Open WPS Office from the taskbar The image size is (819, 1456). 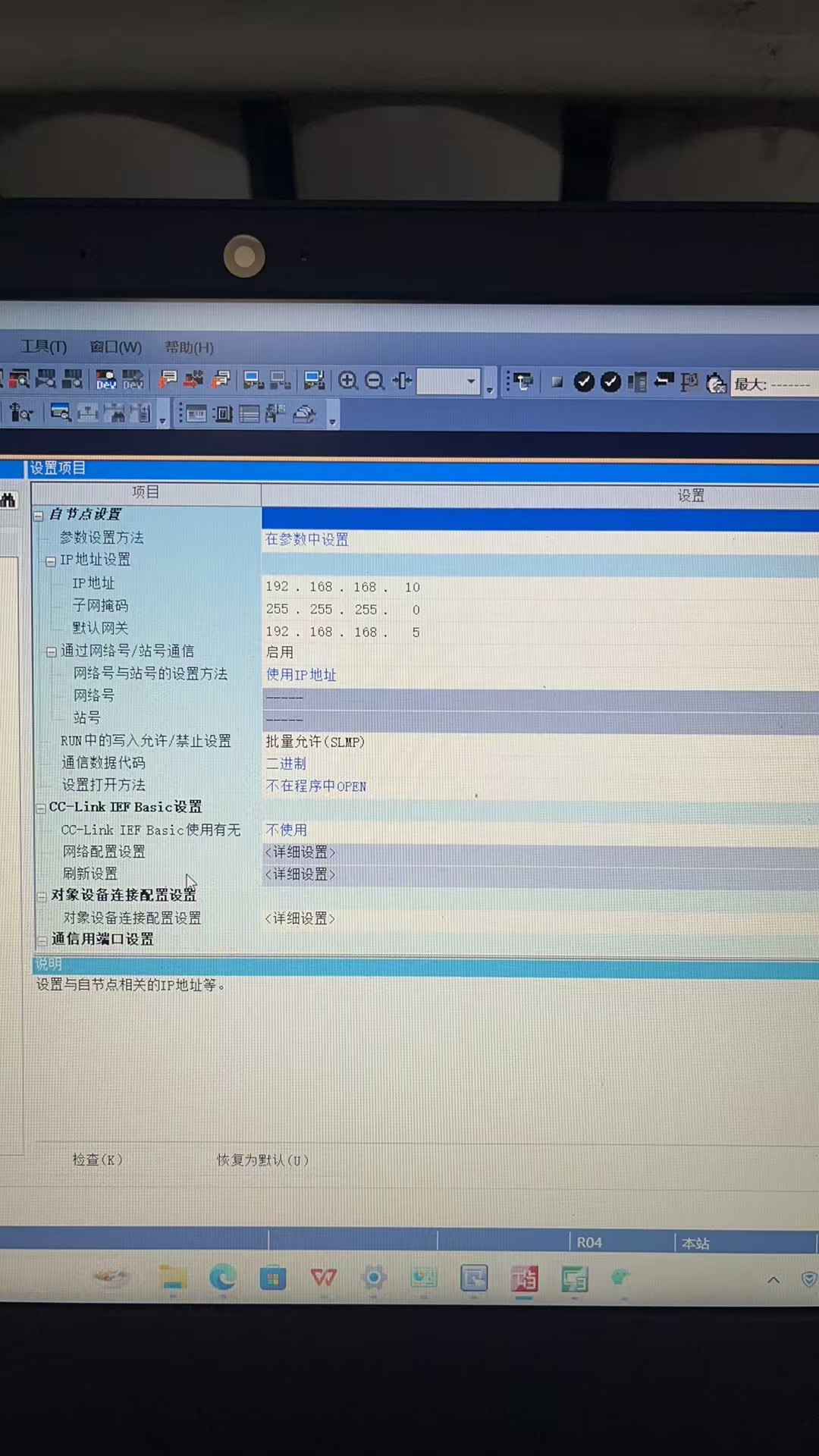pyautogui.click(x=323, y=1279)
